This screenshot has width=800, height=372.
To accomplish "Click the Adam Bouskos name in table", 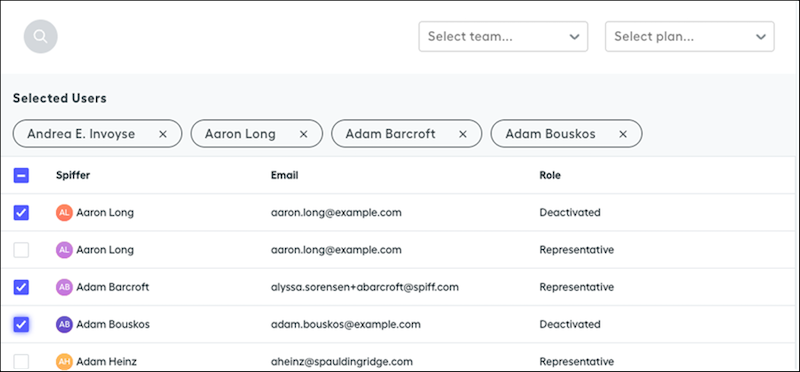I will [x=113, y=325].
